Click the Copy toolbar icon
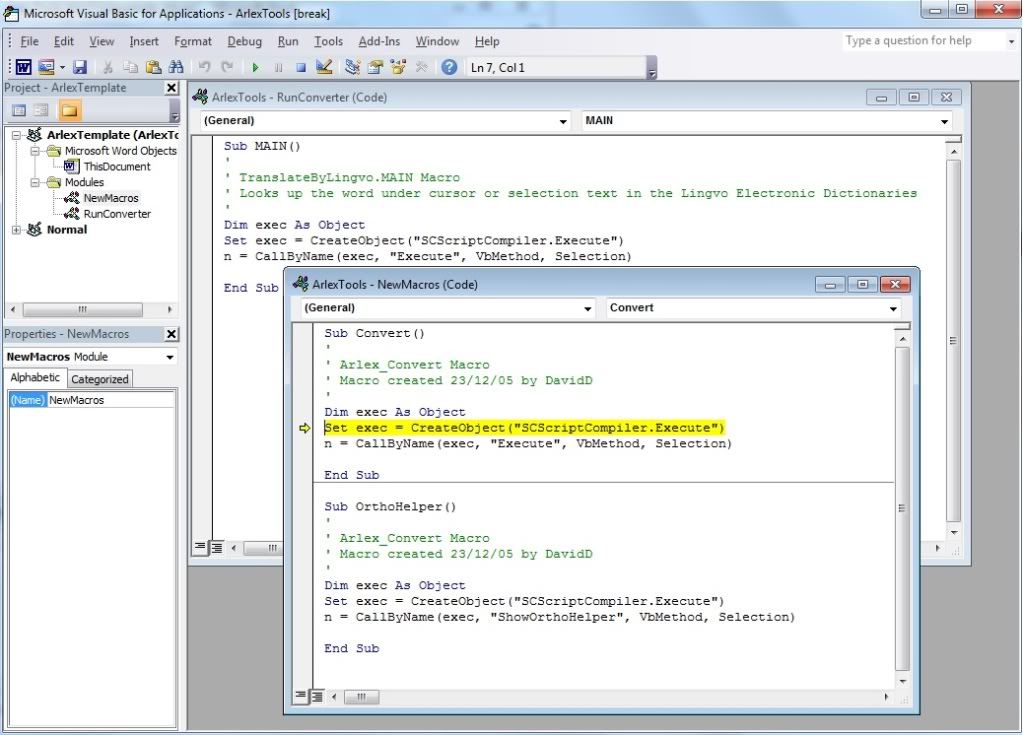This screenshot has height=735, width=1023. (x=130, y=67)
